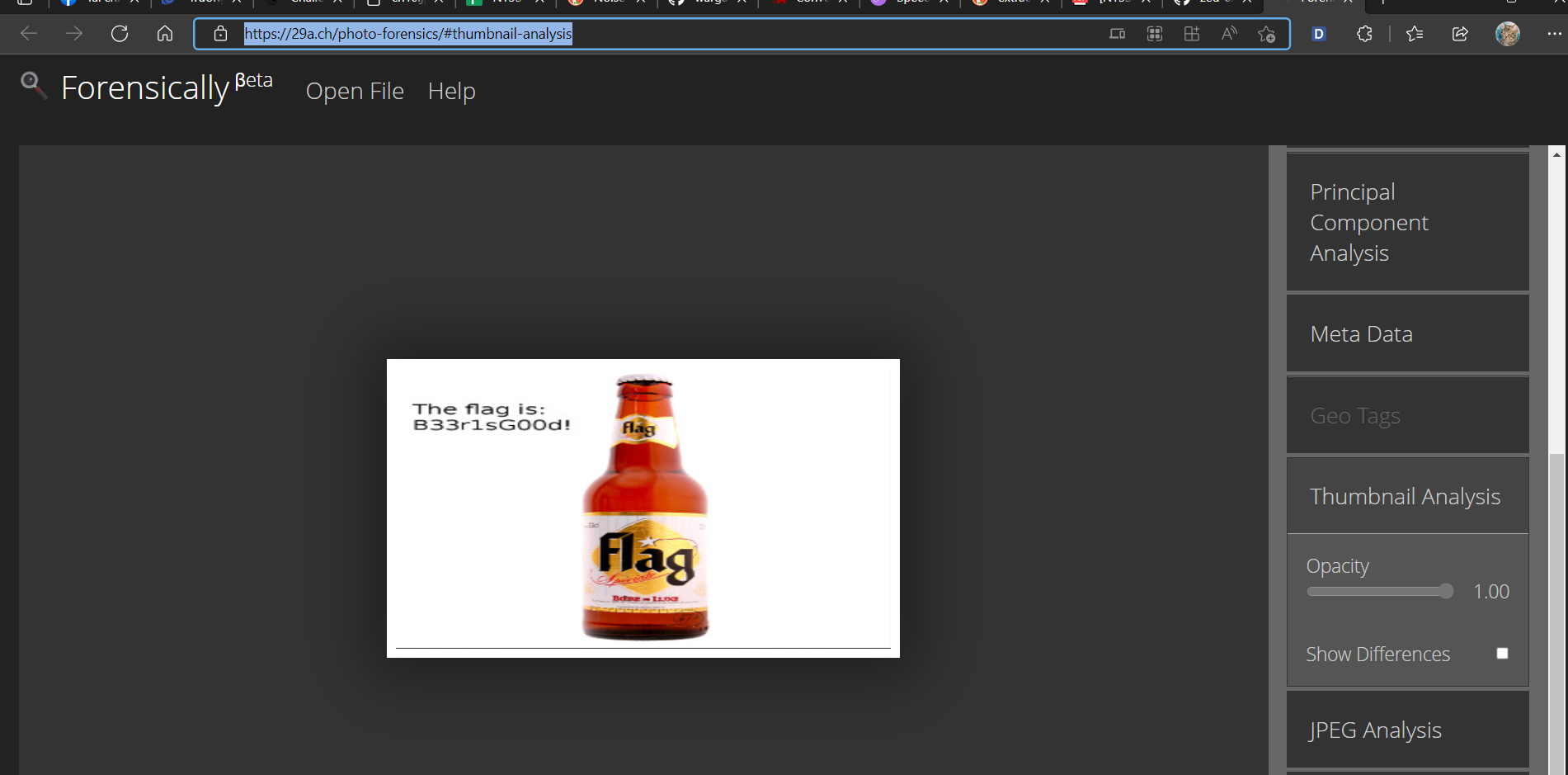The width and height of the screenshot is (1568, 775).
Task: Open the Favorites list
Action: click(1415, 34)
